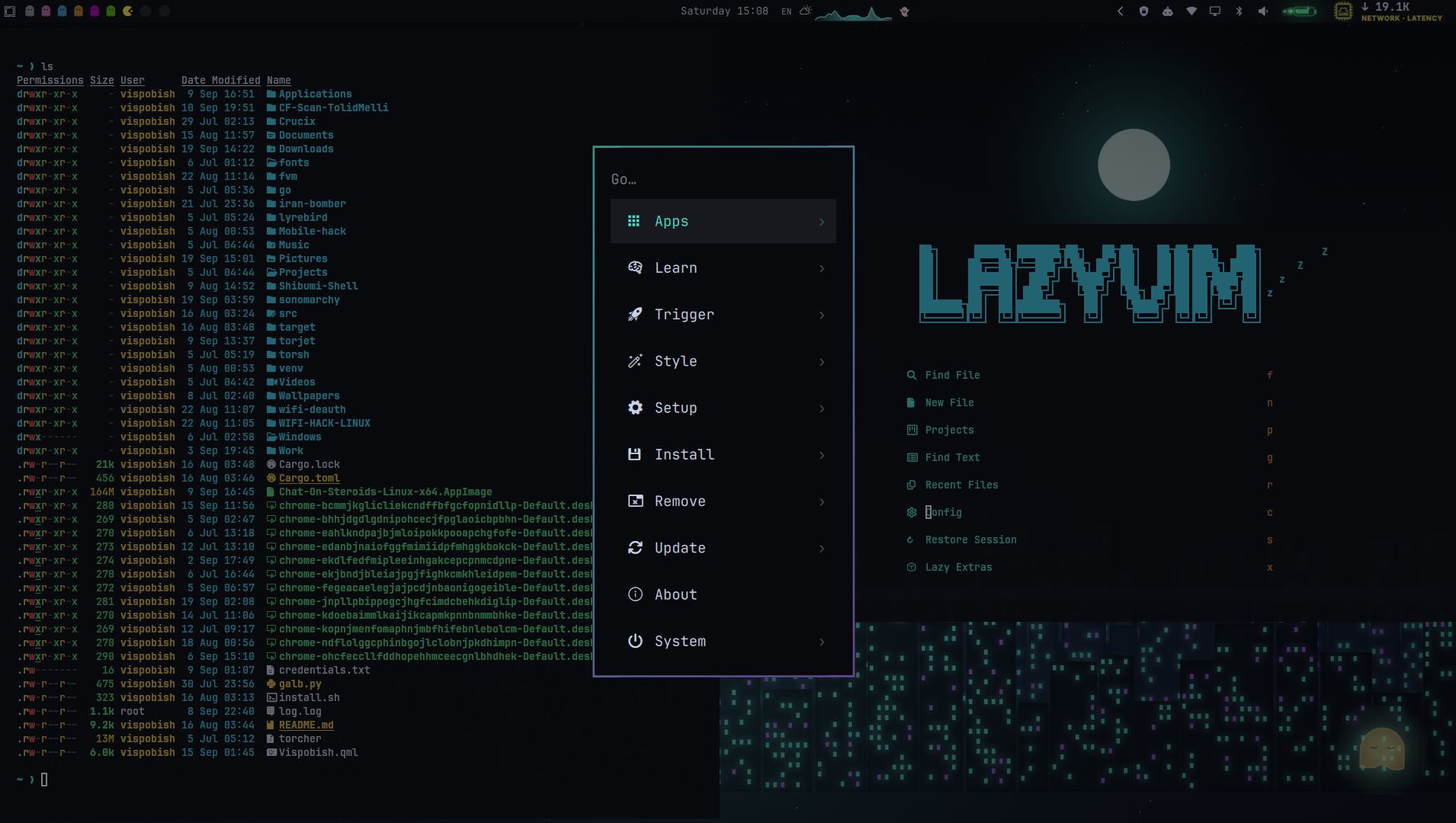Click WIFI-HACK-LINUX folder name in terminal

(324, 423)
